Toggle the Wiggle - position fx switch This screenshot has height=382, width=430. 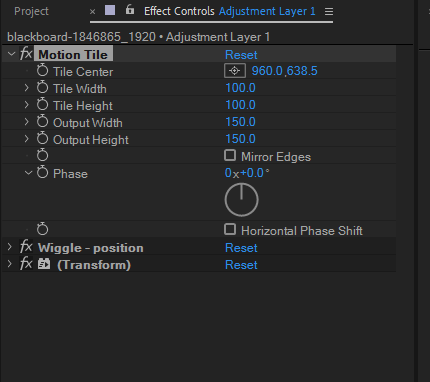pos(26,247)
